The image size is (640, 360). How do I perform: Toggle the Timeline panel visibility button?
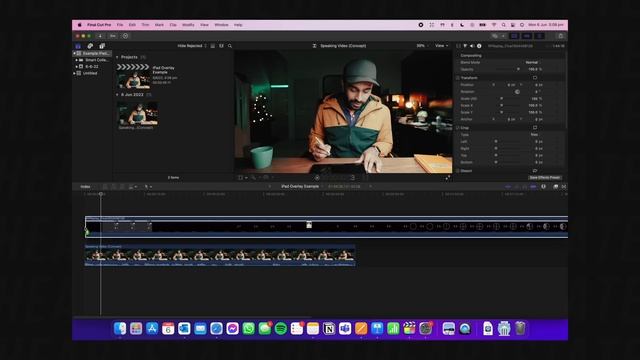[527, 36]
